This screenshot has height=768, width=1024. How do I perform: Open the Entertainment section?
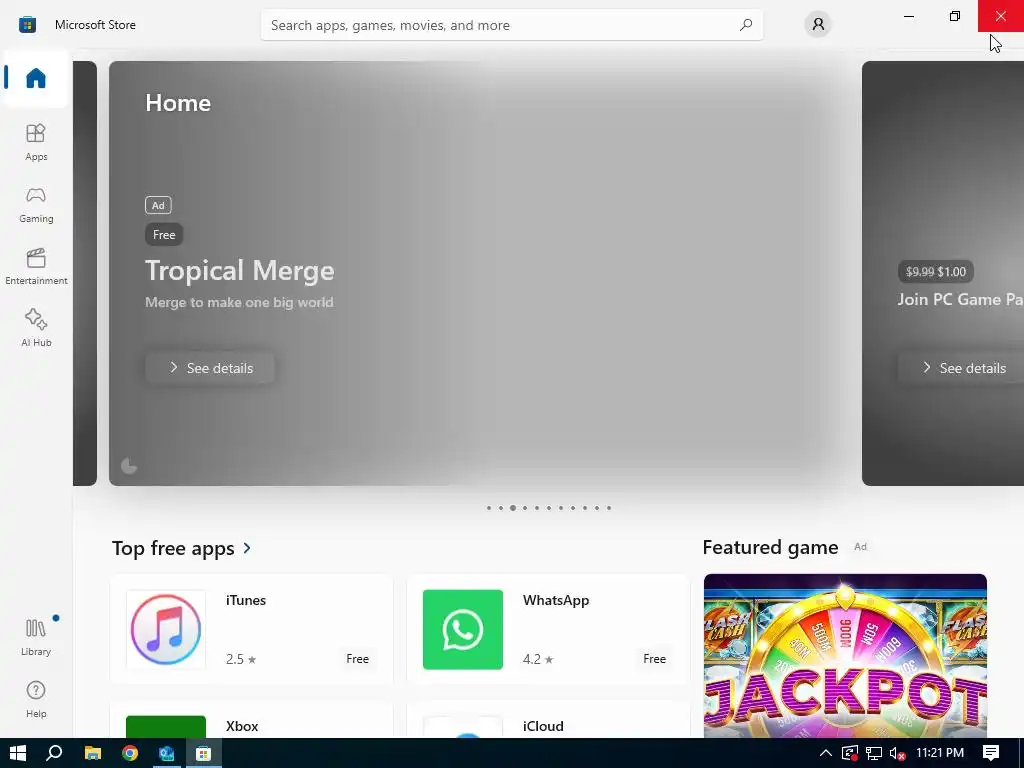(x=36, y=266)
